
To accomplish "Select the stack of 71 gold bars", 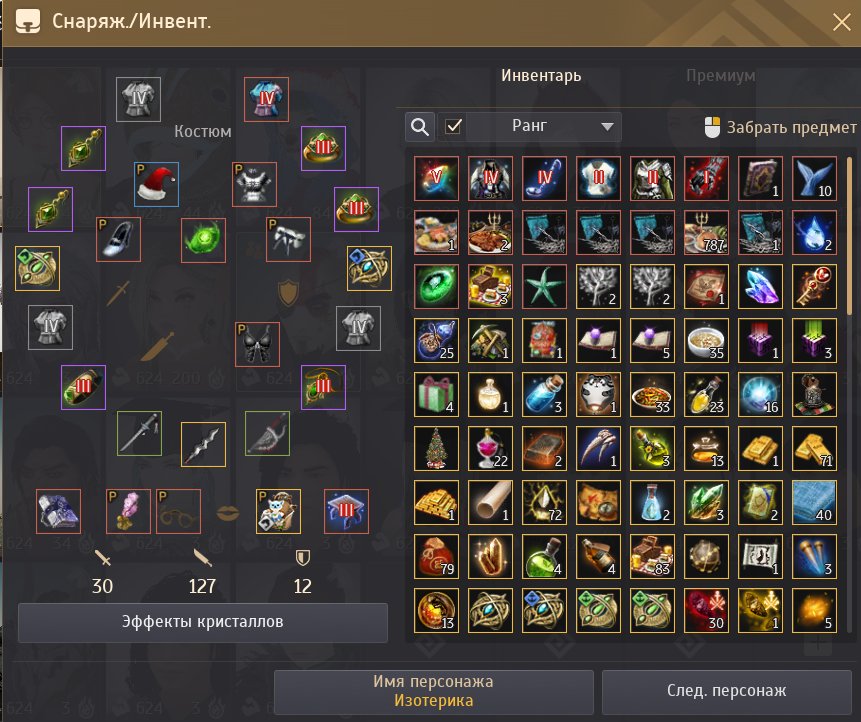I will coord(814,449).
